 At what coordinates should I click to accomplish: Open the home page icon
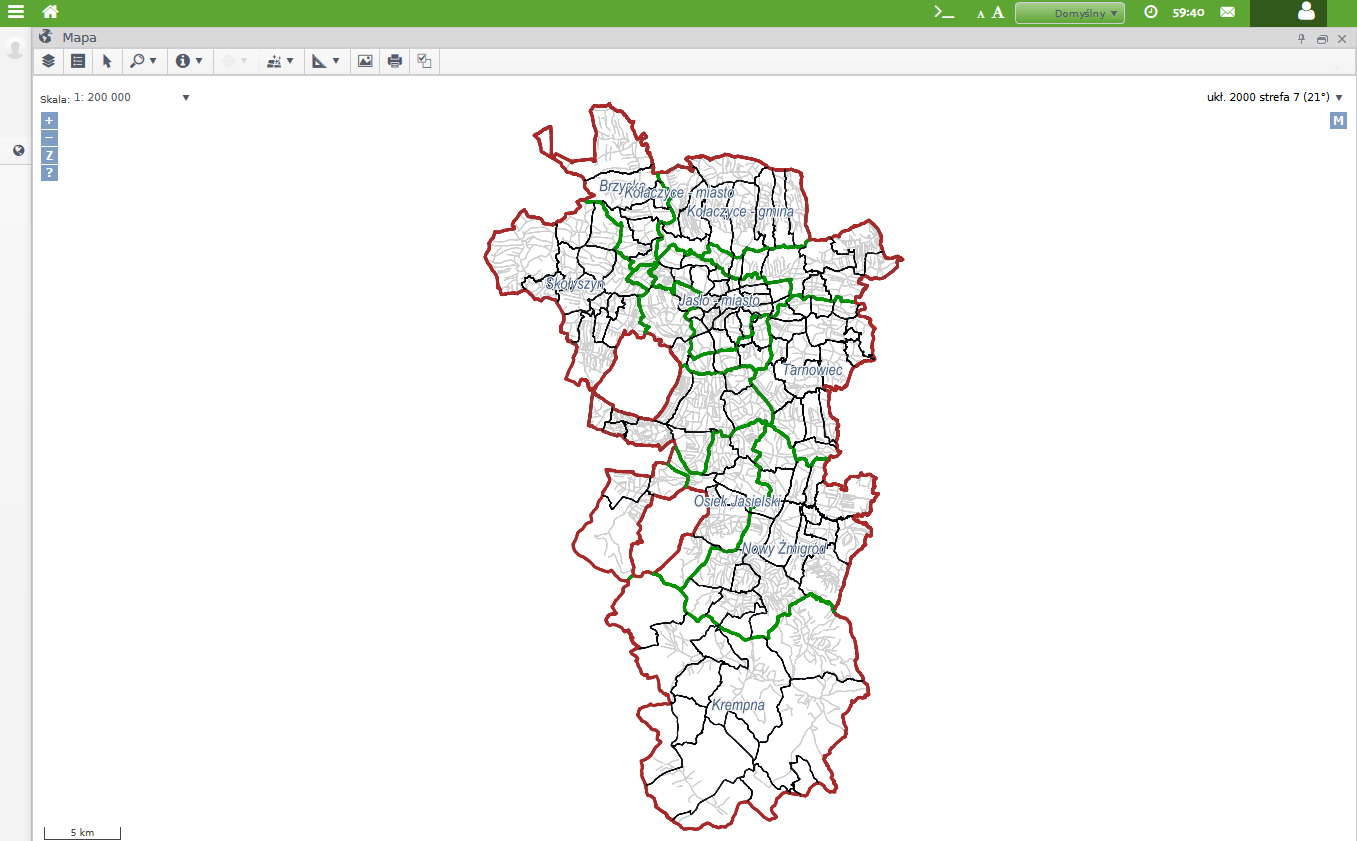point(50,12)
